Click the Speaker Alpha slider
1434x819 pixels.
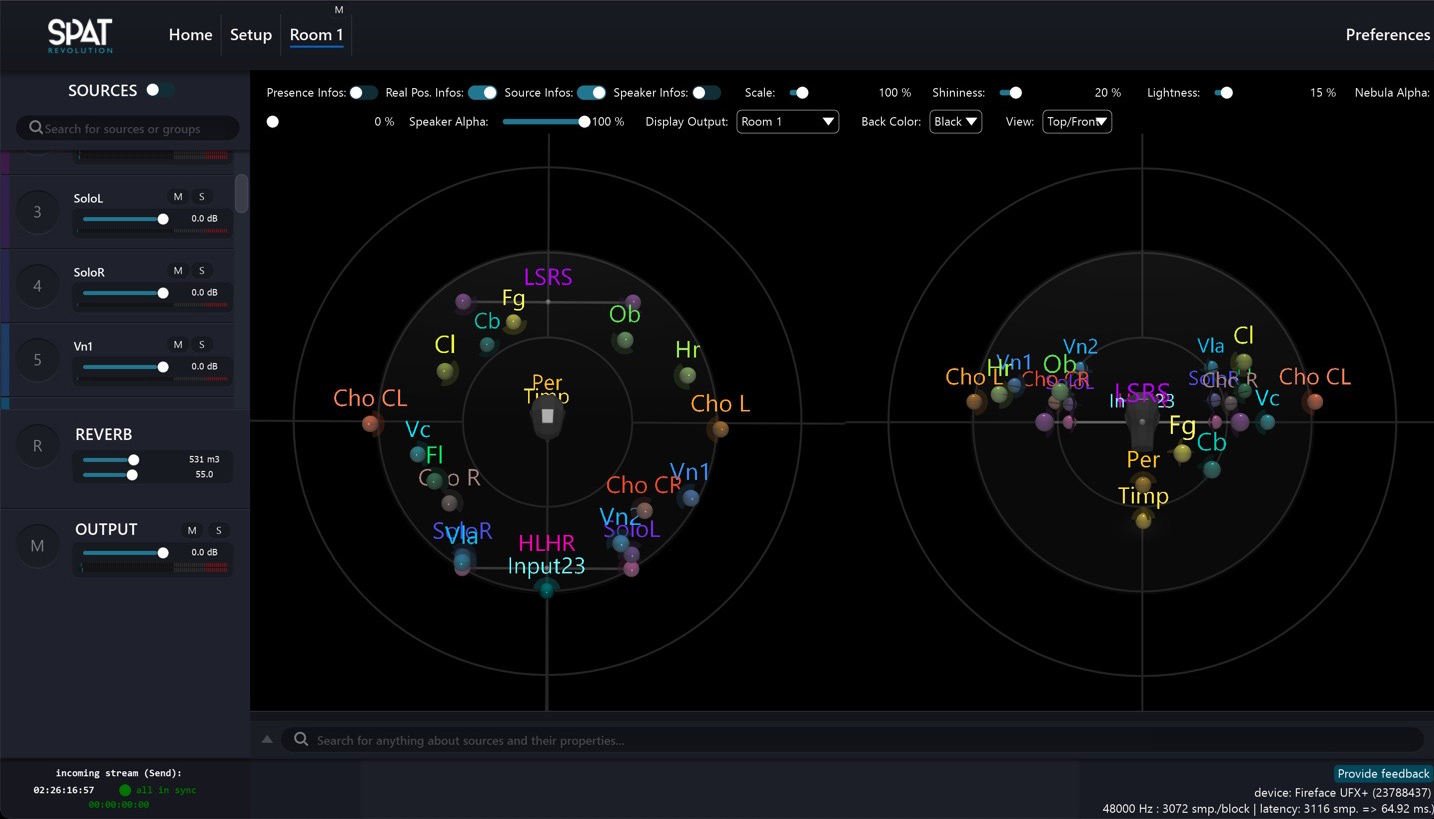(x=544, y=122)
